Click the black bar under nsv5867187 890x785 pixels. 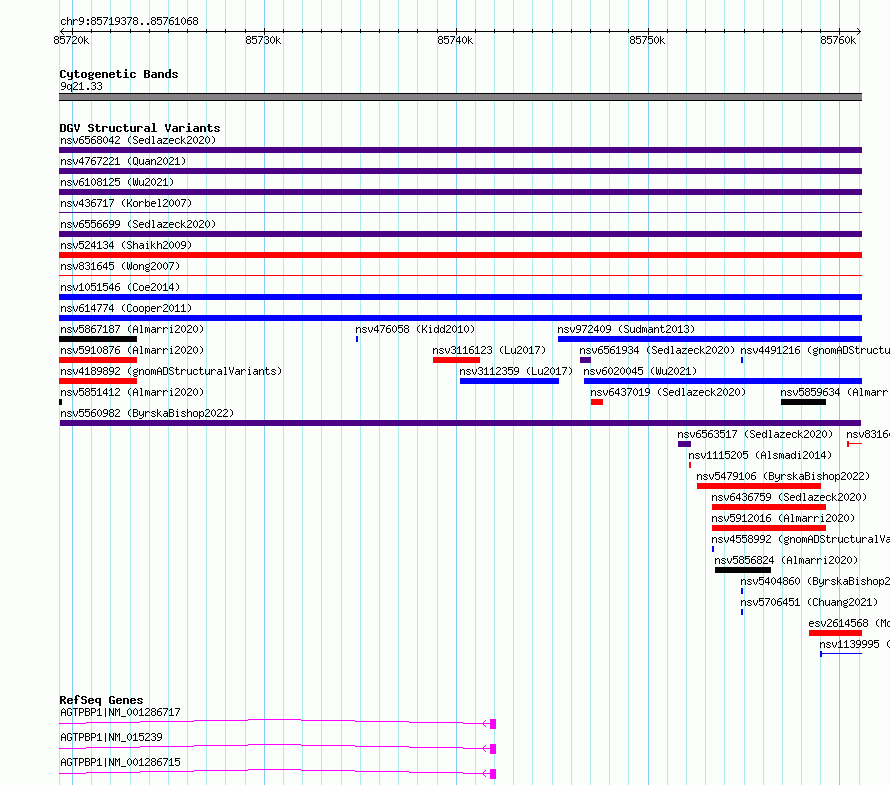coord(98,339)
